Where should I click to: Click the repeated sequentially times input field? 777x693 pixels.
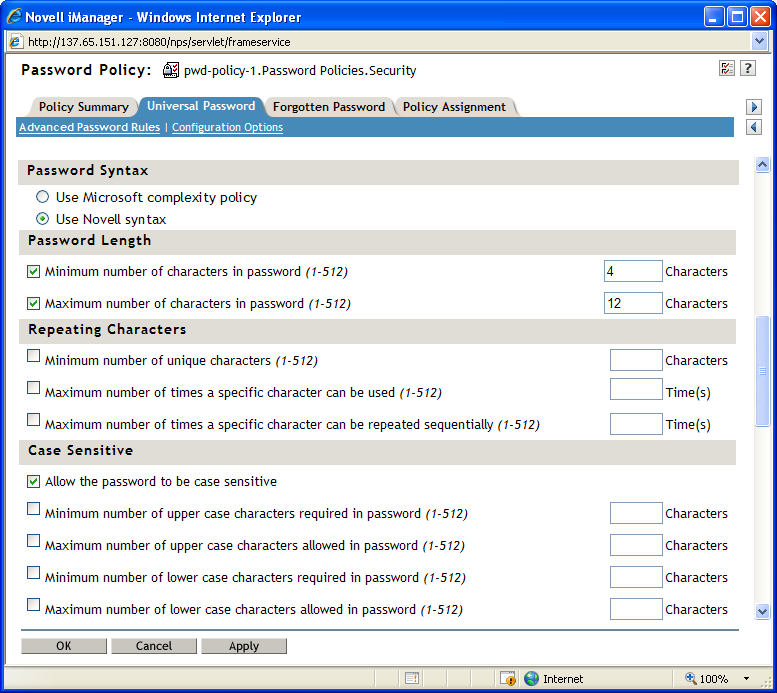636,424
